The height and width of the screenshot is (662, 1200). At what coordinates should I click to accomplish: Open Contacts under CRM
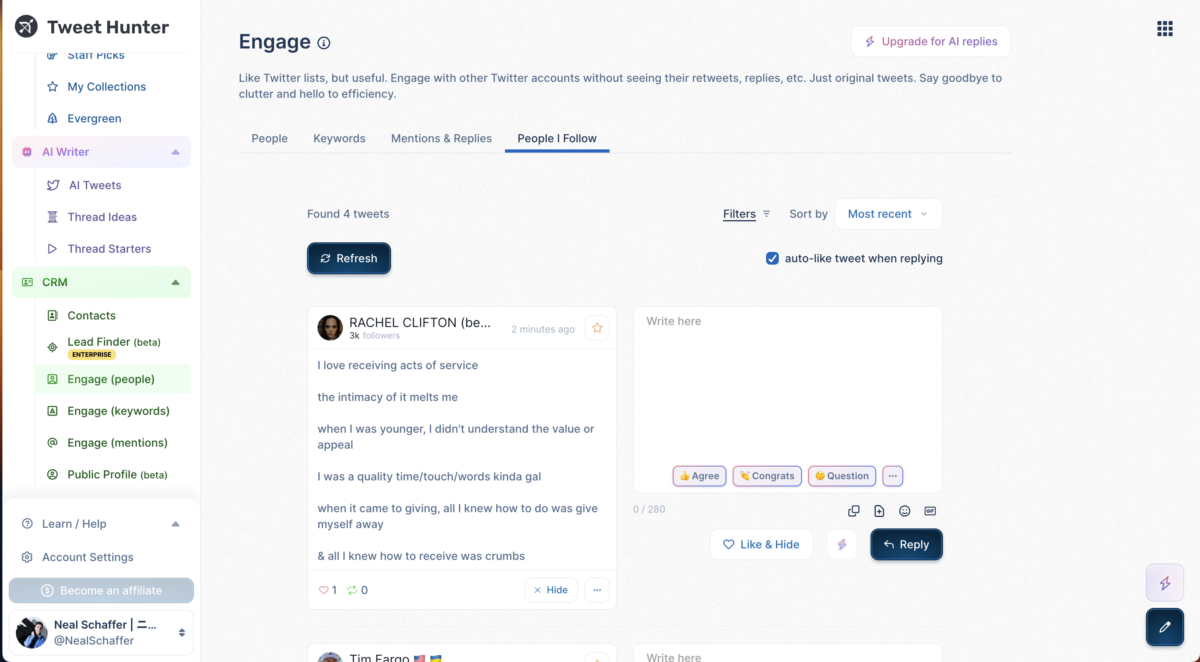coord(91,315)
